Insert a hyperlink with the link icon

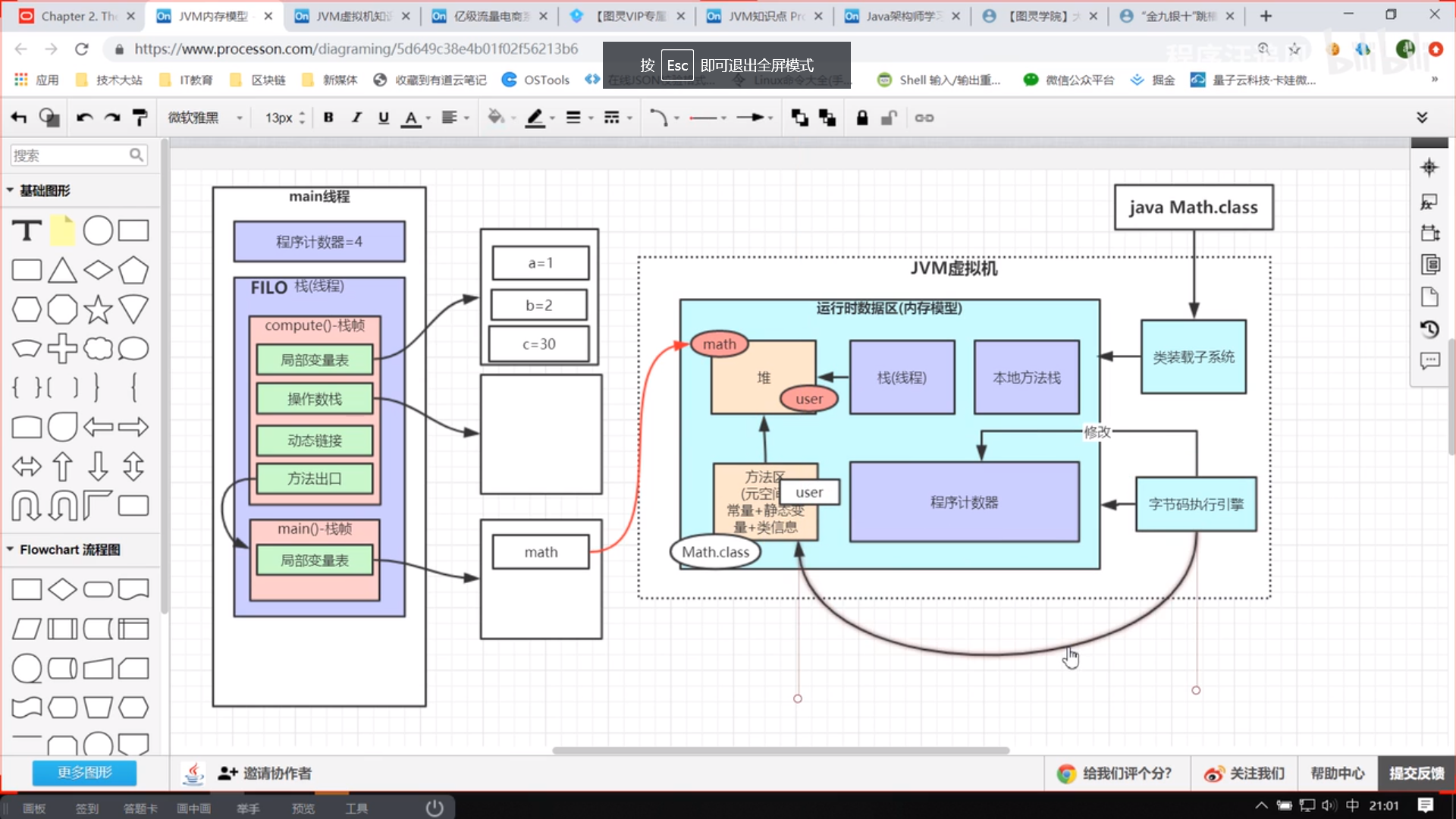(x=924, y=118)
